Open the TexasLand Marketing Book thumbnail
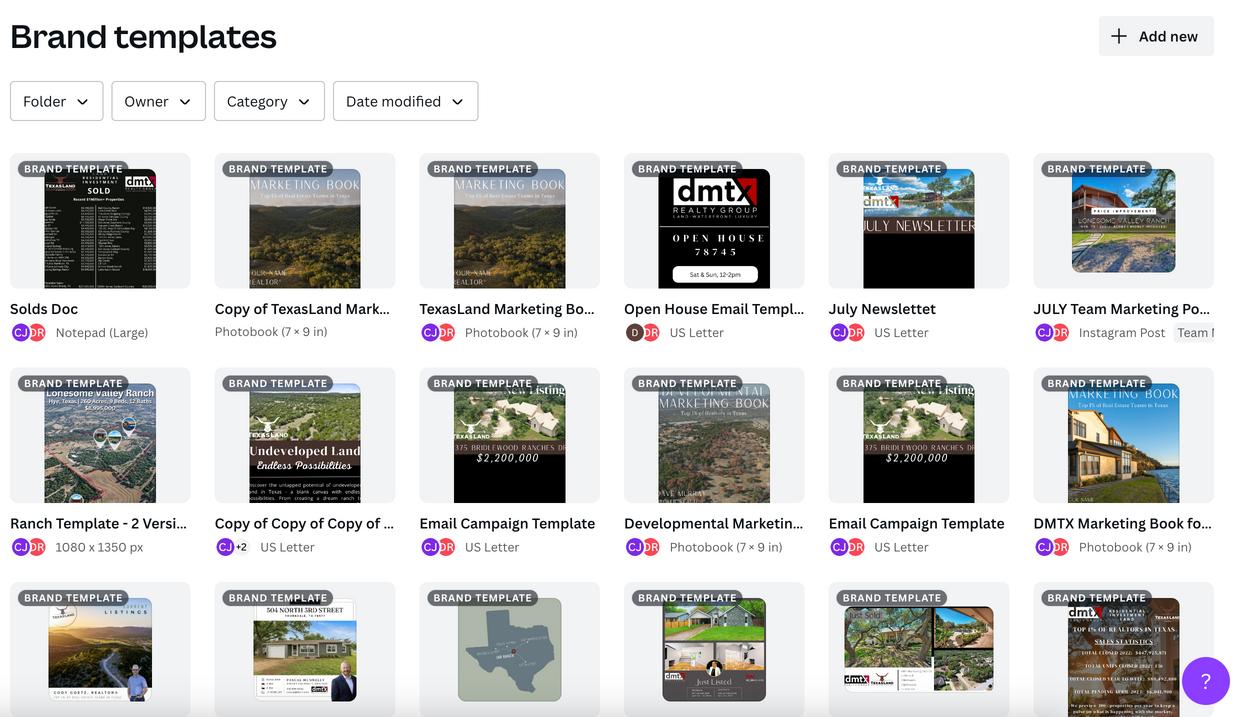 coord(509,221)
